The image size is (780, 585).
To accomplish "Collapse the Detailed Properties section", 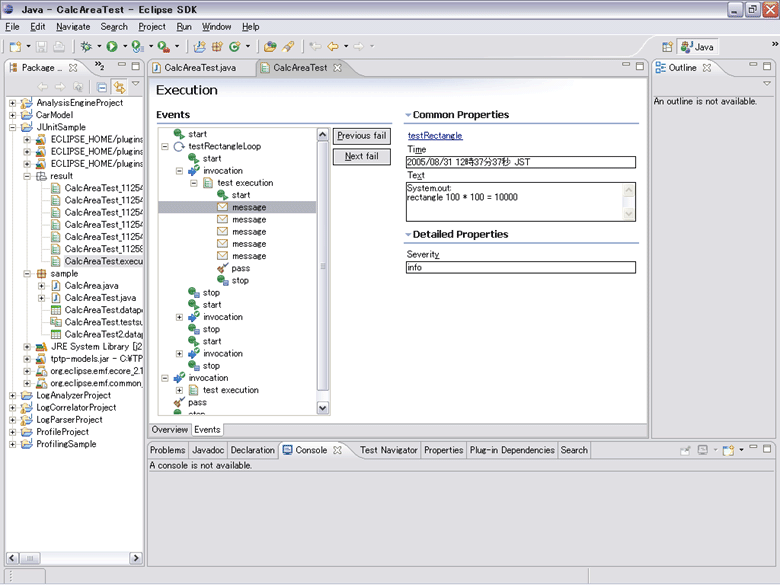I will (x=408, y=234).
